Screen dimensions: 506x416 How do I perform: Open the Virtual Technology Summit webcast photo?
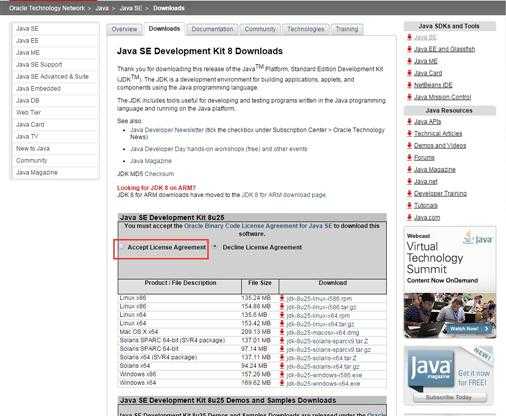coord(450,315)
